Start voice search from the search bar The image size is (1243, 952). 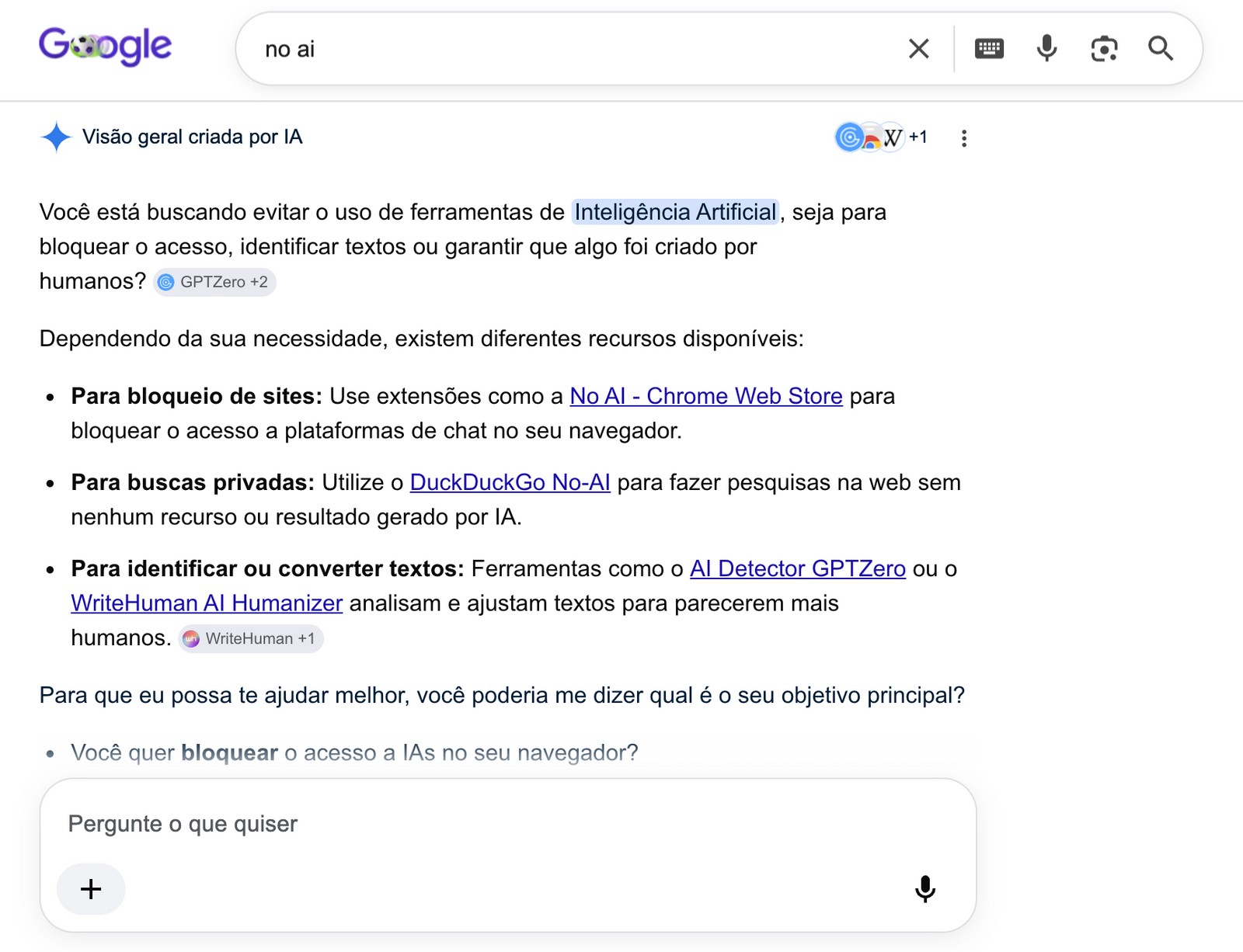[x=1046, y=48]
